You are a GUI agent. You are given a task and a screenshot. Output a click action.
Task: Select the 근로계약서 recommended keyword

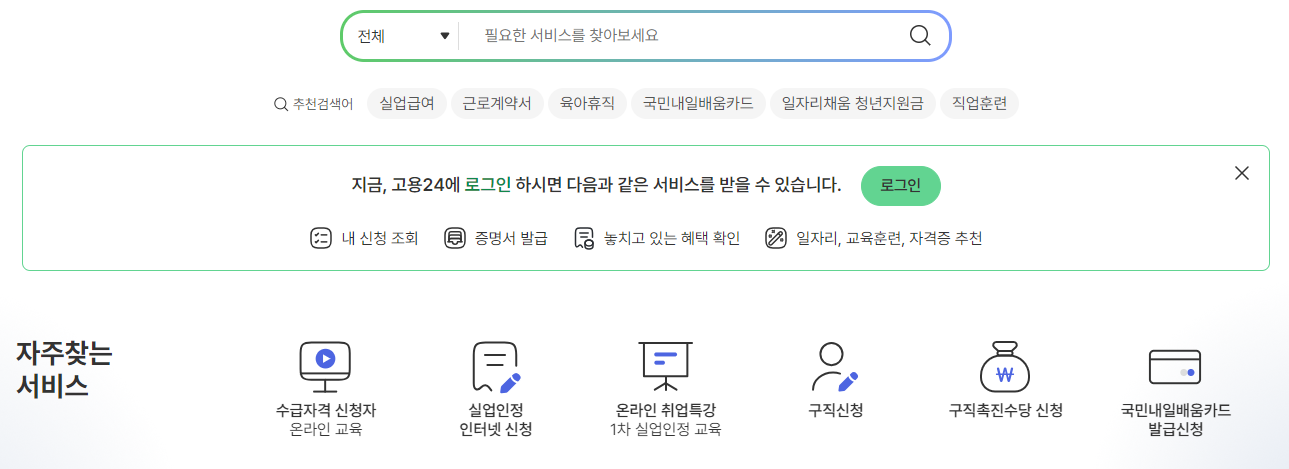[x=496, y=104]
